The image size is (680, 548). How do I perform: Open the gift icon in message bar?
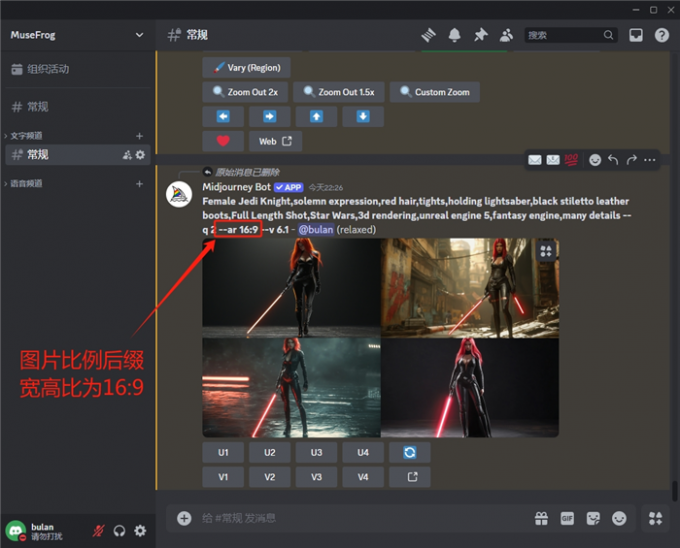point(541,518)
